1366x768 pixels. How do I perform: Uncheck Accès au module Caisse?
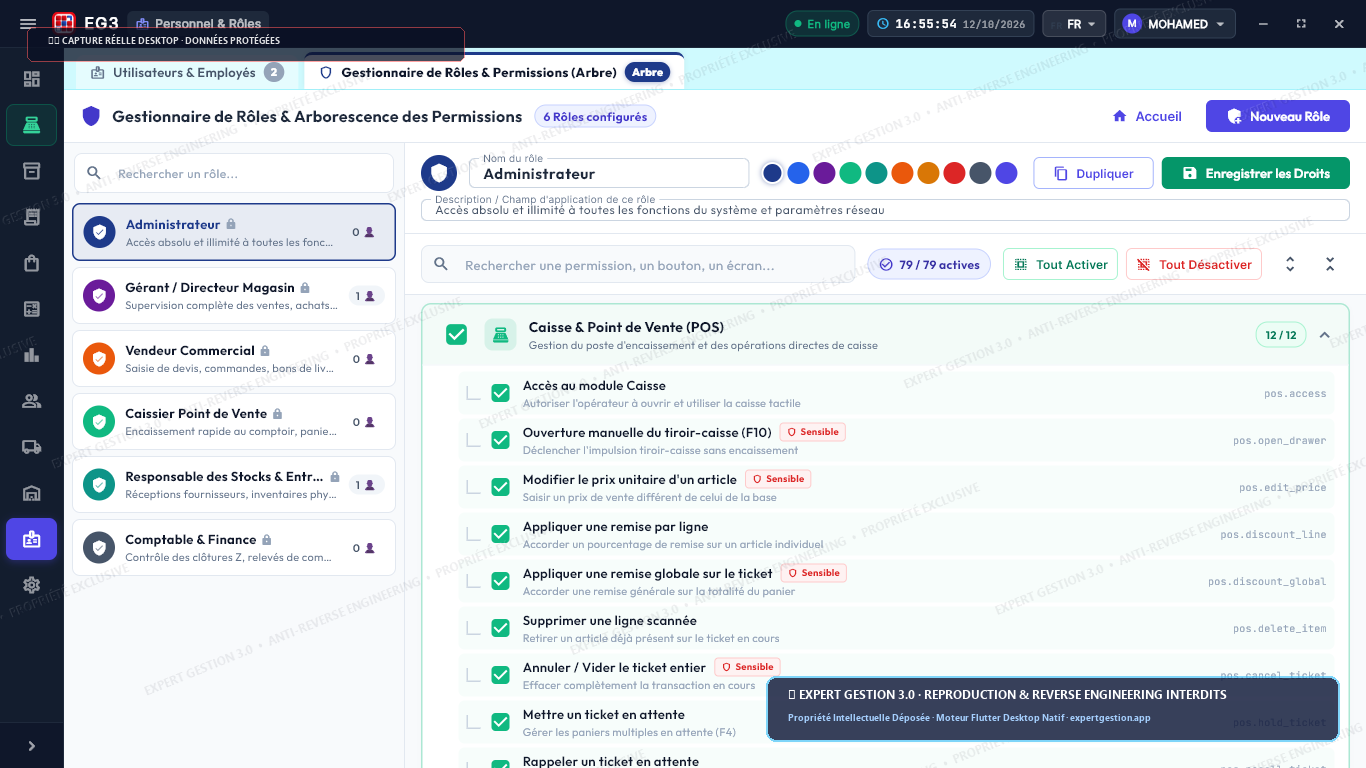(501, 393)
